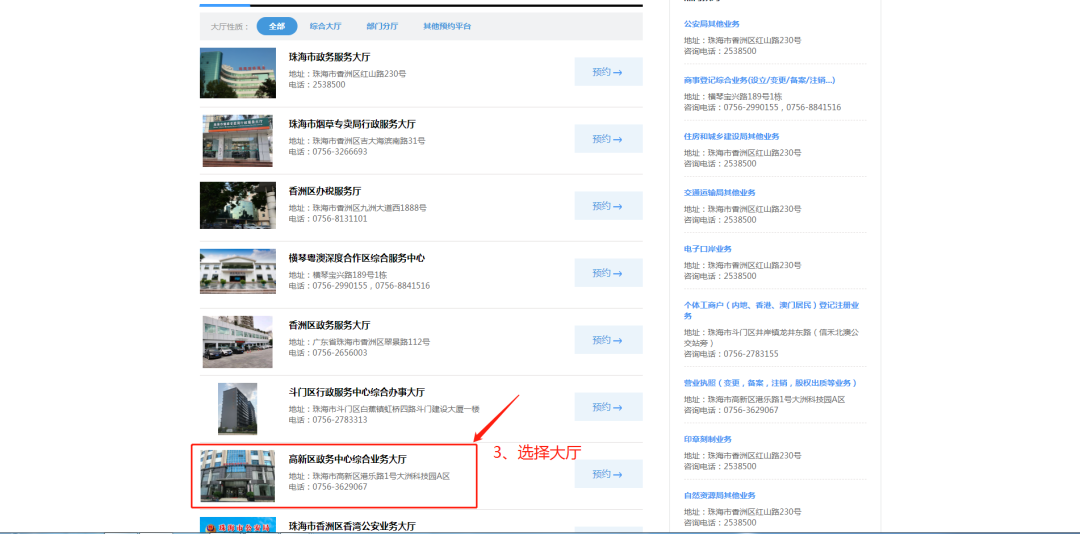Open sidebar link 公安局其他业务
The image size is (1080, 534).
coord(712,24)
